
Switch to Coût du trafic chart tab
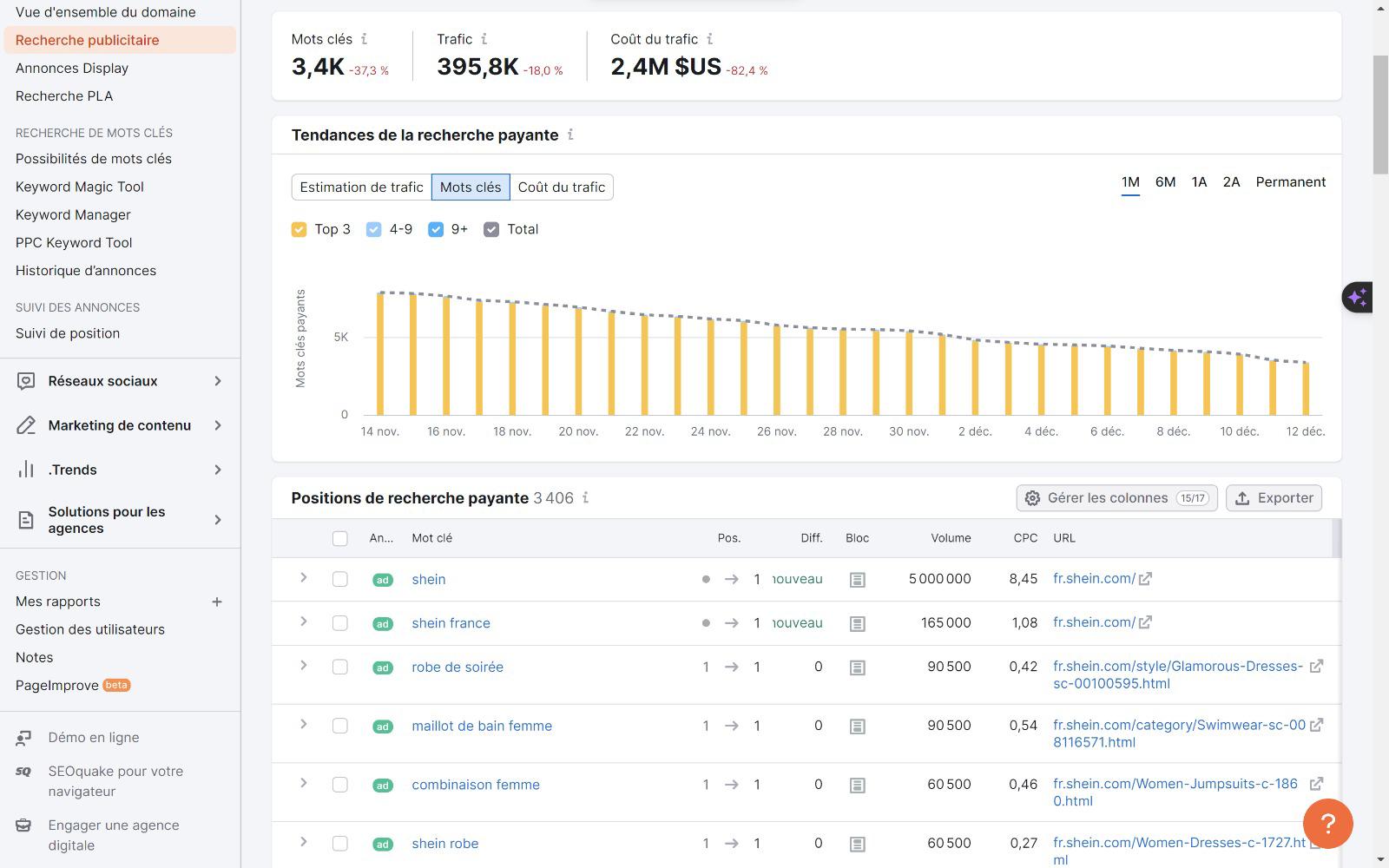(x=562, y=187)
